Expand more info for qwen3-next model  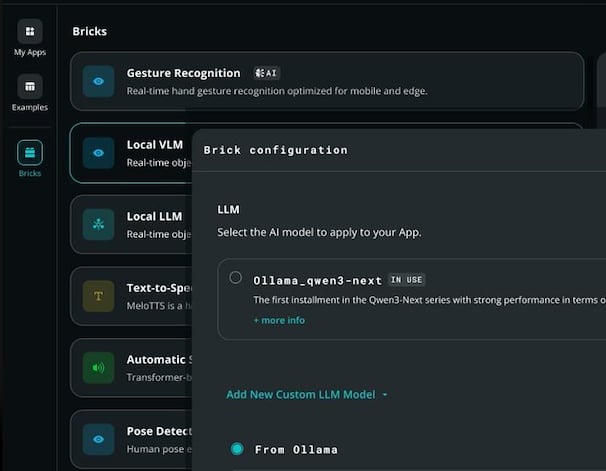[x=279, y=320]
